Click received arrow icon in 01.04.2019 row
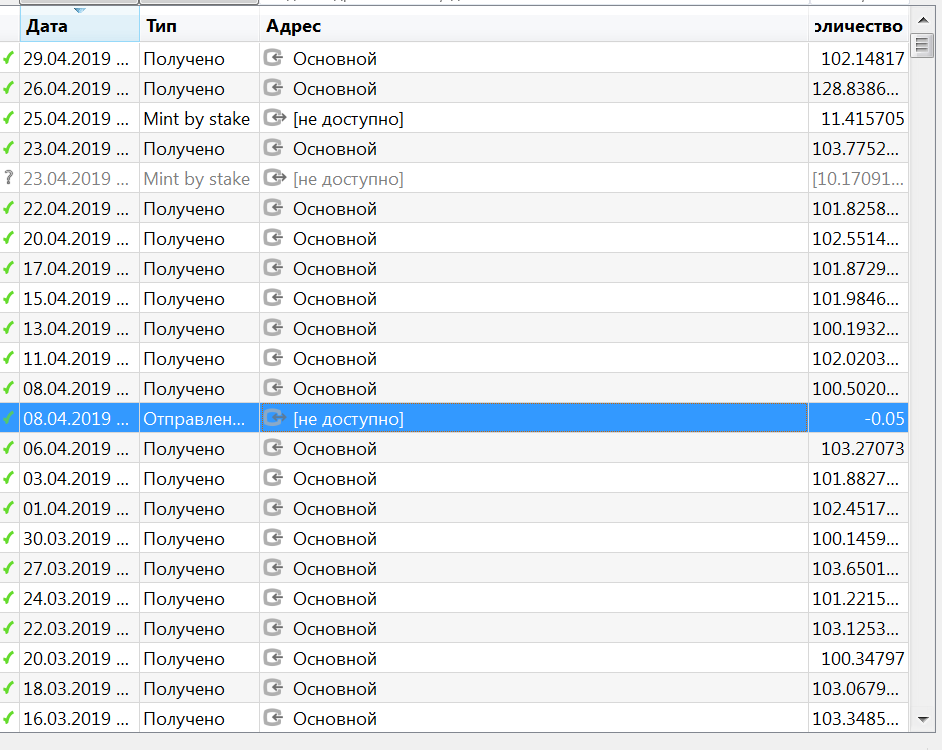 click(x=273, y=508)
